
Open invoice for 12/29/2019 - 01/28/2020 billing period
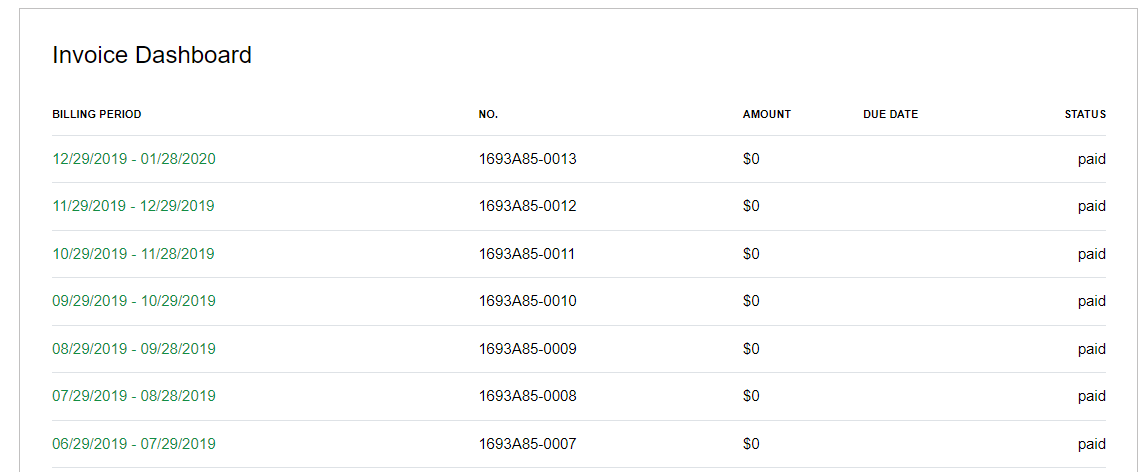[x=134, y=159]
